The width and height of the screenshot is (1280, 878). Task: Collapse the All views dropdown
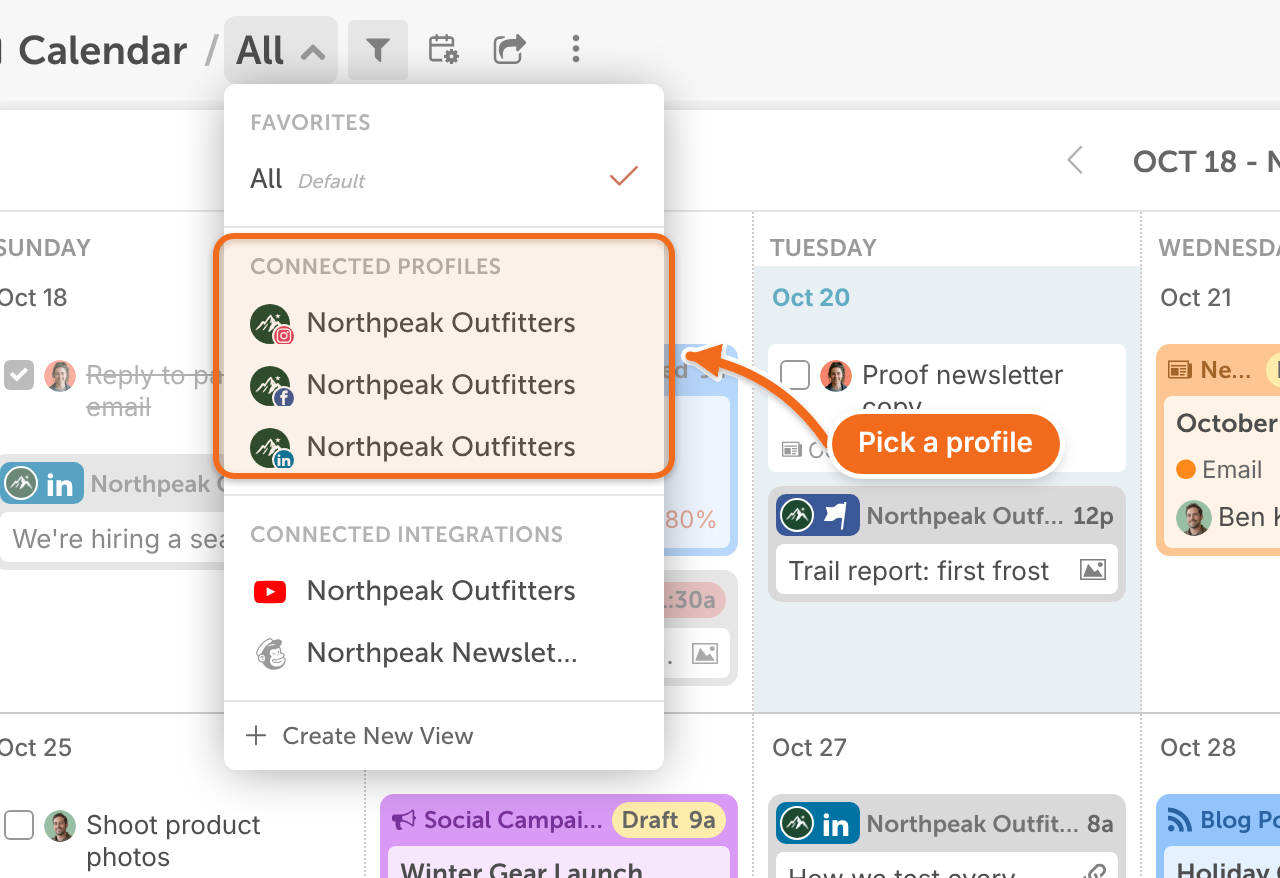point(281,50)
